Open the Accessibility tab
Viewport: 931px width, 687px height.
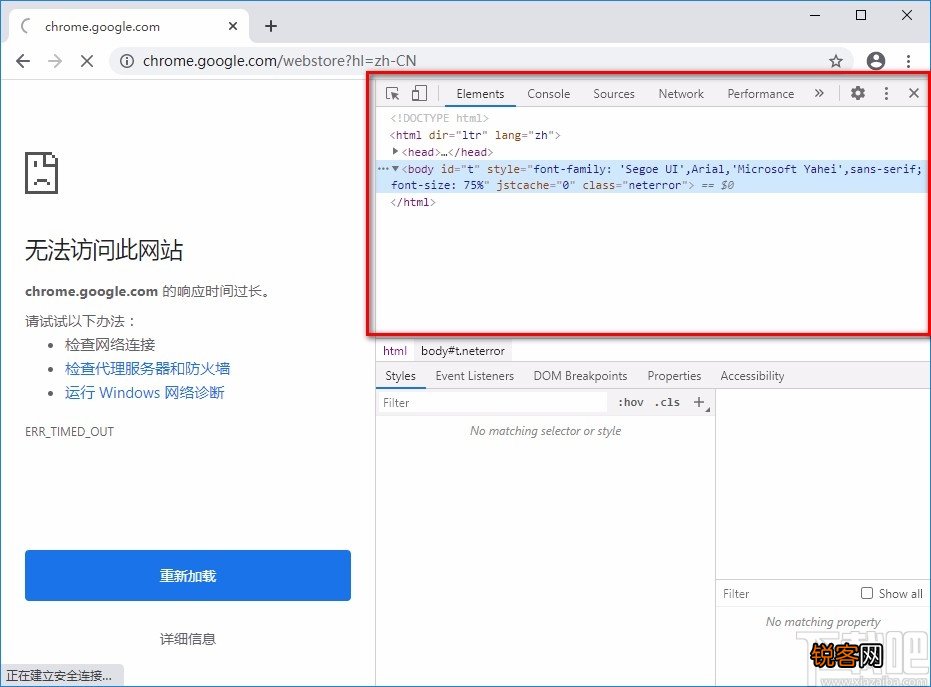click(752, 376)
